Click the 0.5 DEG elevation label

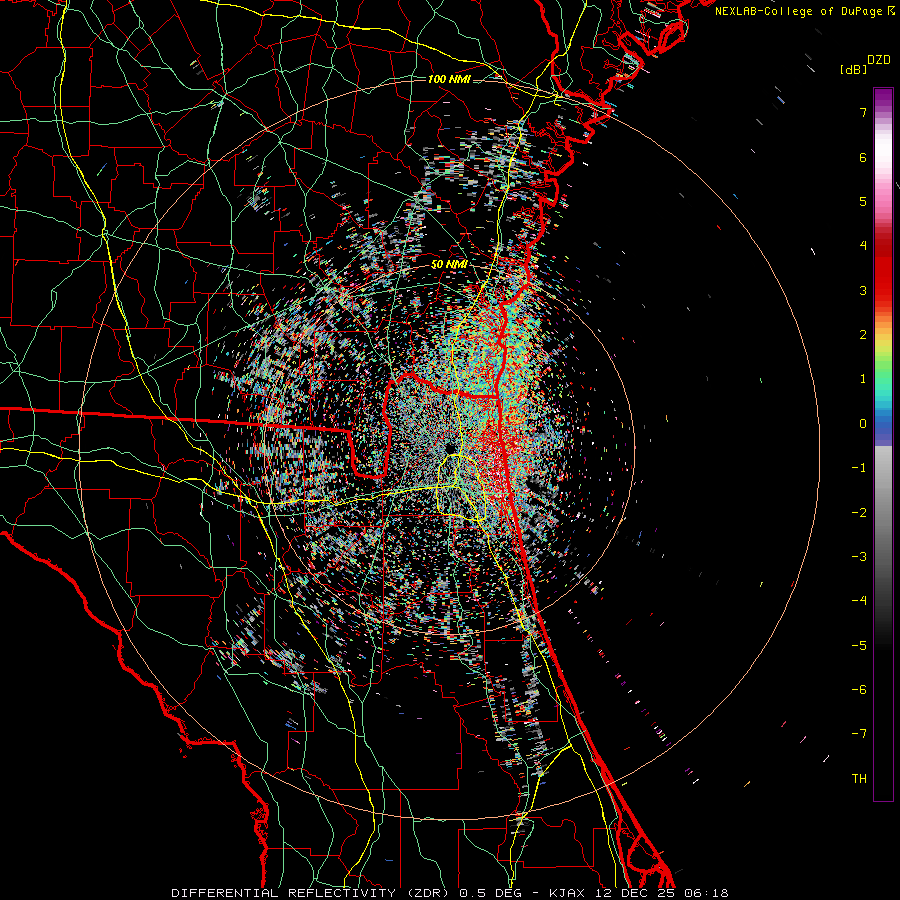click(x=491, y=893)
